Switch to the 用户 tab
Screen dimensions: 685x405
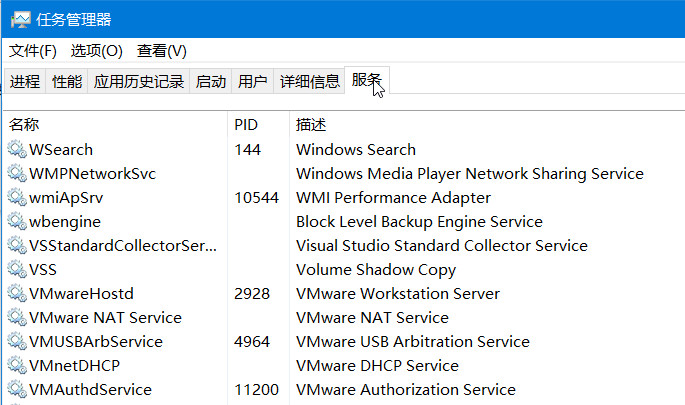(x=253, y=81)
